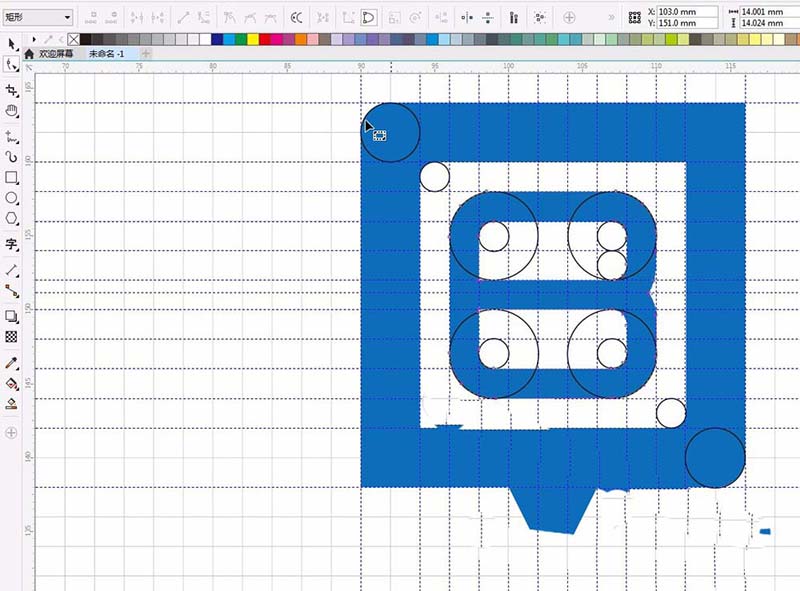Toggle the Elastic mode button

514,18
